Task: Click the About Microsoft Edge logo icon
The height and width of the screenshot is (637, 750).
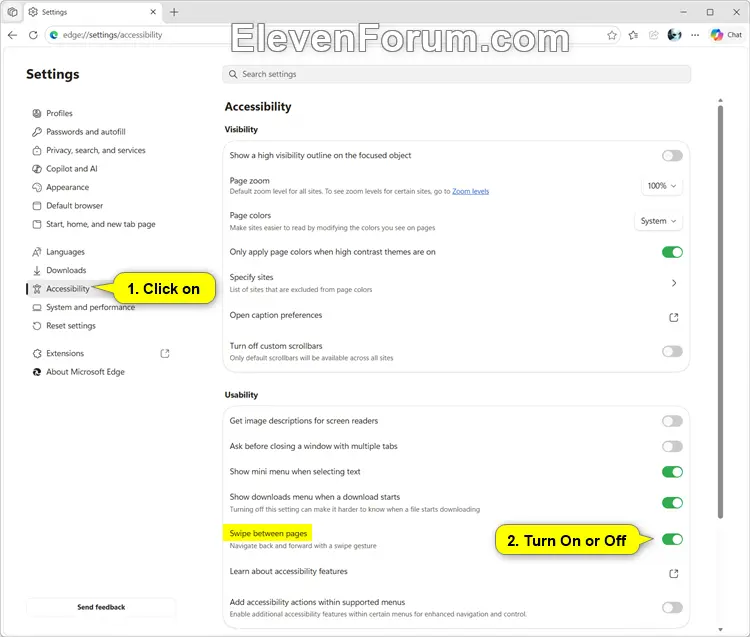Action: [x=37, y=372]
